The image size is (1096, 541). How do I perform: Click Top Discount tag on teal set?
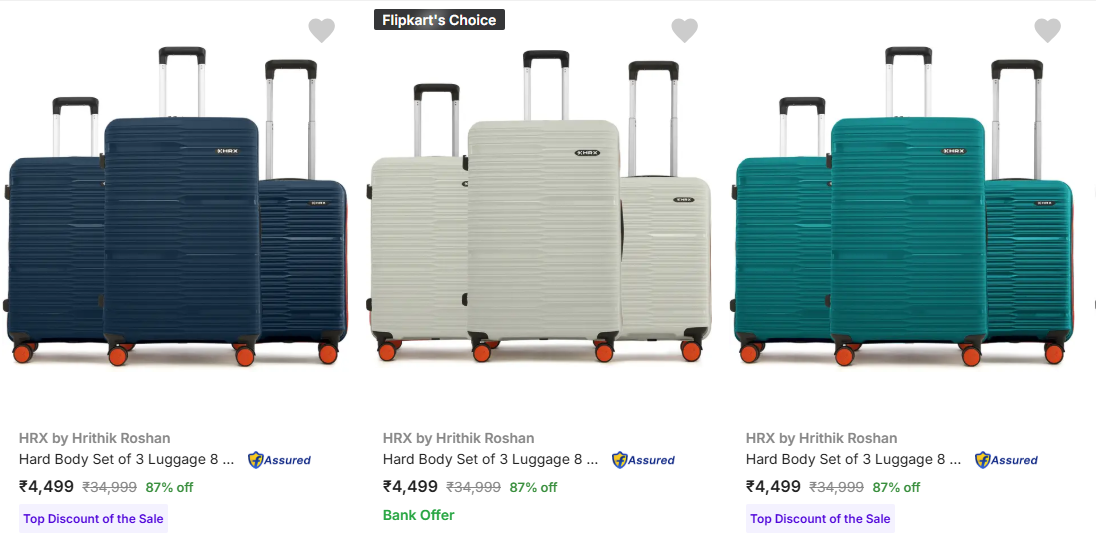(x=820, y=519)
